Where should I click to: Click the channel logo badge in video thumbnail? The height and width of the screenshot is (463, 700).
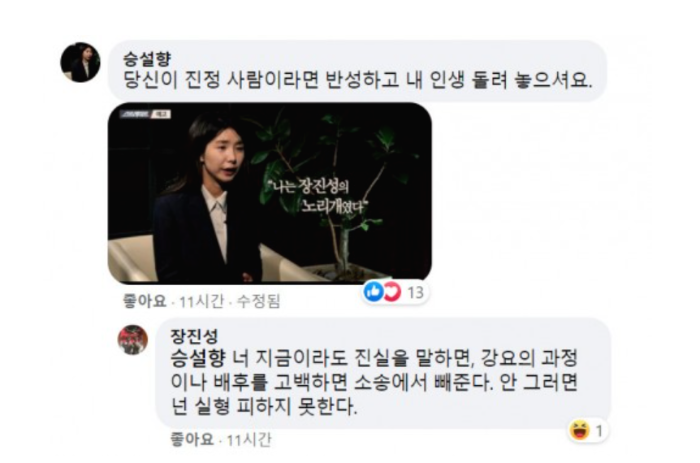145,114
